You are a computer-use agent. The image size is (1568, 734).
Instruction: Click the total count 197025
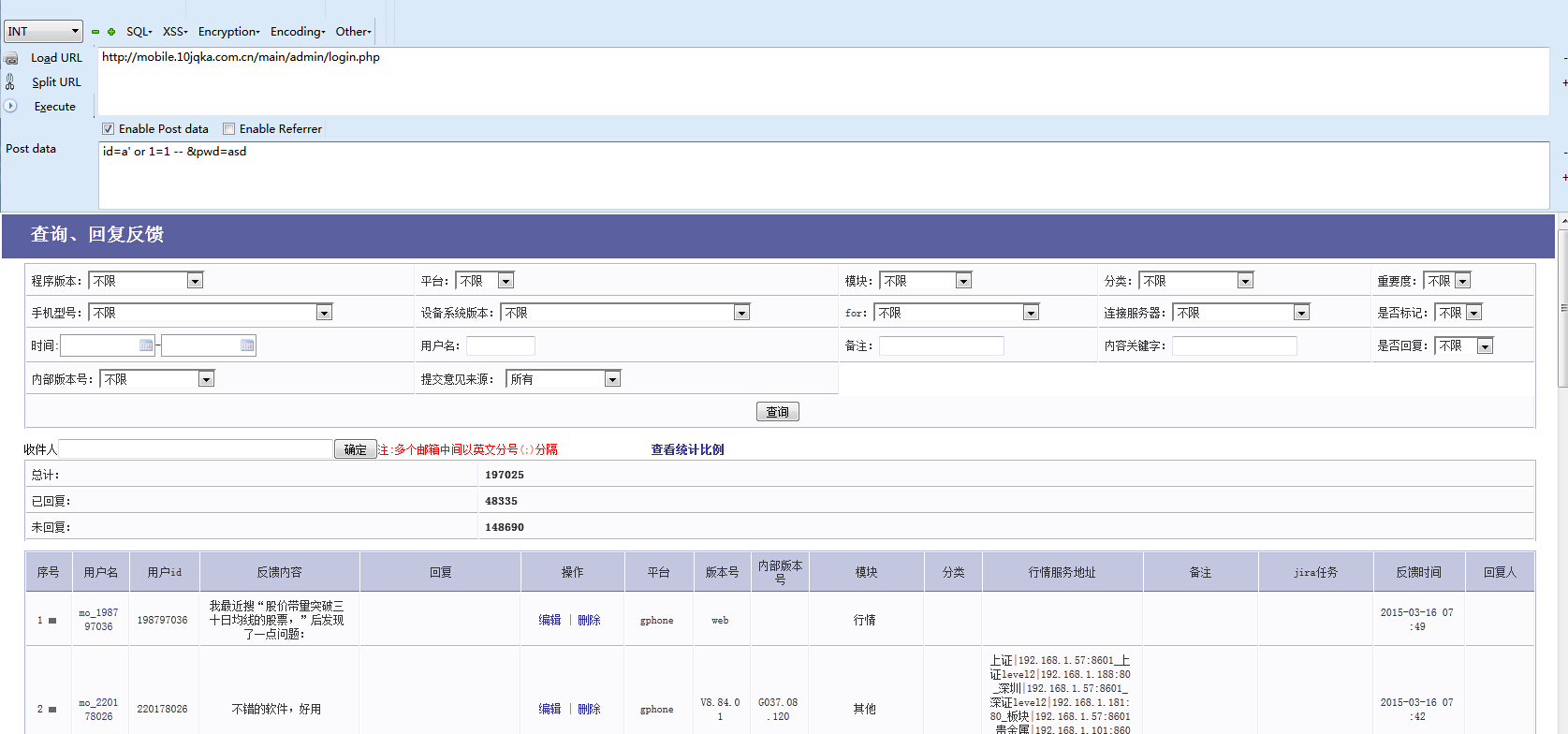(505, 475)
